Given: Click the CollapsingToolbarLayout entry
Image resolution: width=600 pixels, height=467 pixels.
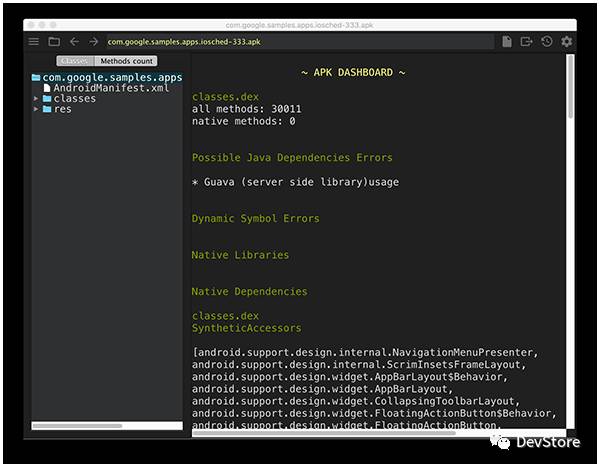Looking at the screenshot, I should click(x=356, y=401).
